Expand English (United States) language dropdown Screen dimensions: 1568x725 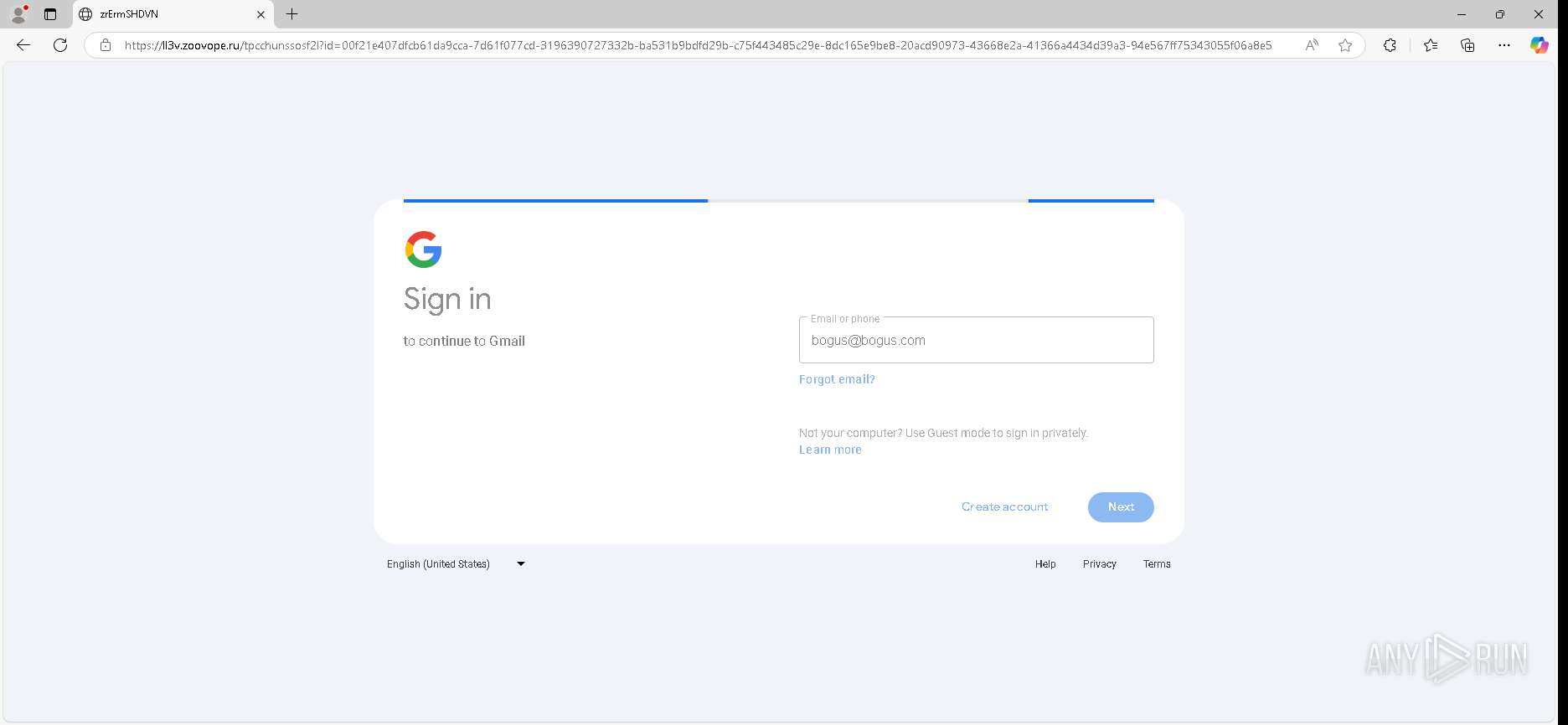click(456, 563)
